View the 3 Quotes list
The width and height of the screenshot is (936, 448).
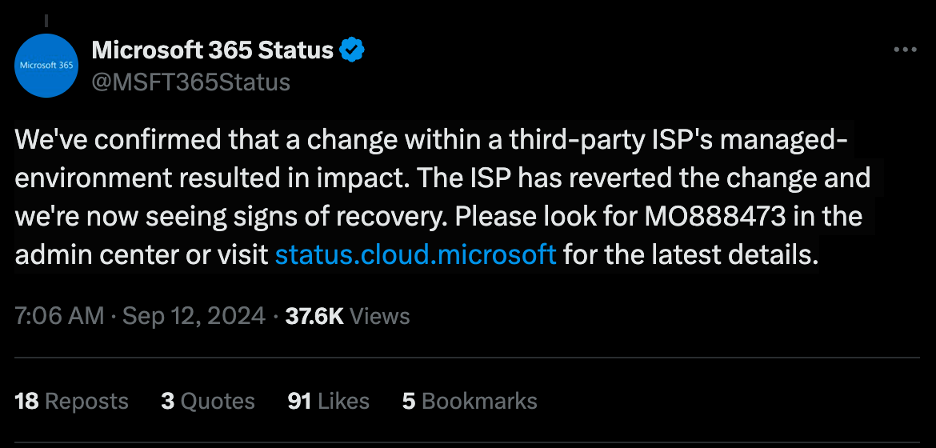click(x=208, y=401)
